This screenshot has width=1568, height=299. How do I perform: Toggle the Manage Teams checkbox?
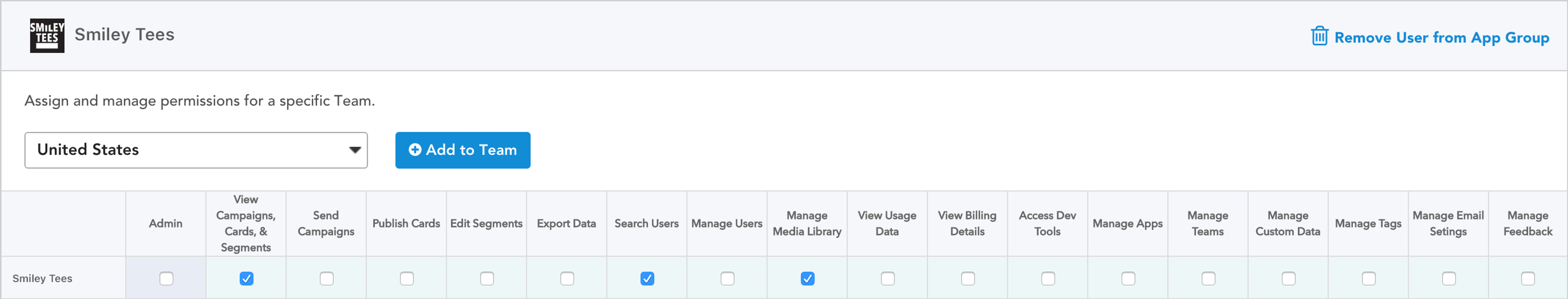click(x=1208, y=278)
